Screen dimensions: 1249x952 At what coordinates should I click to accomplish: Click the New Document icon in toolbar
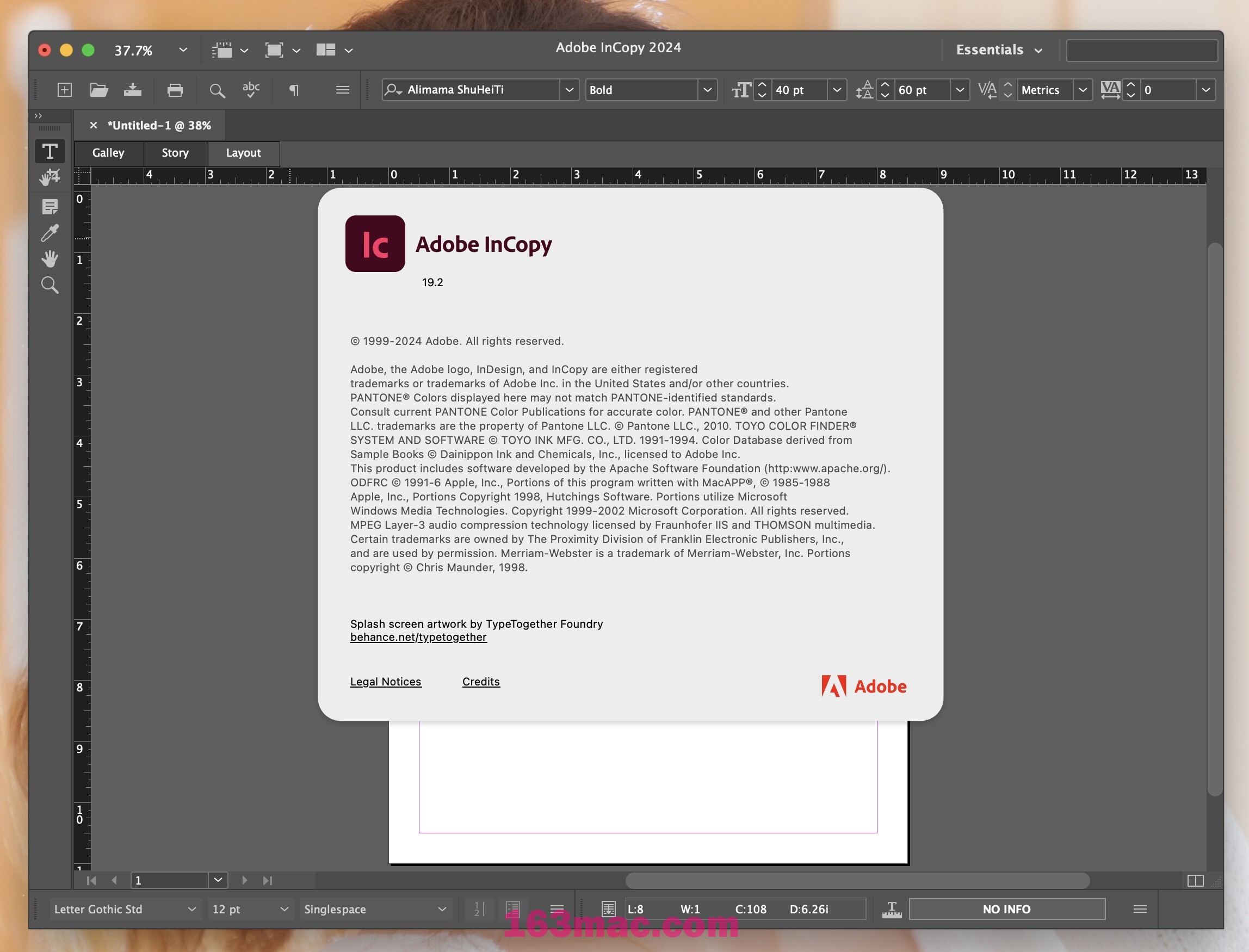[x=63, y=90]
